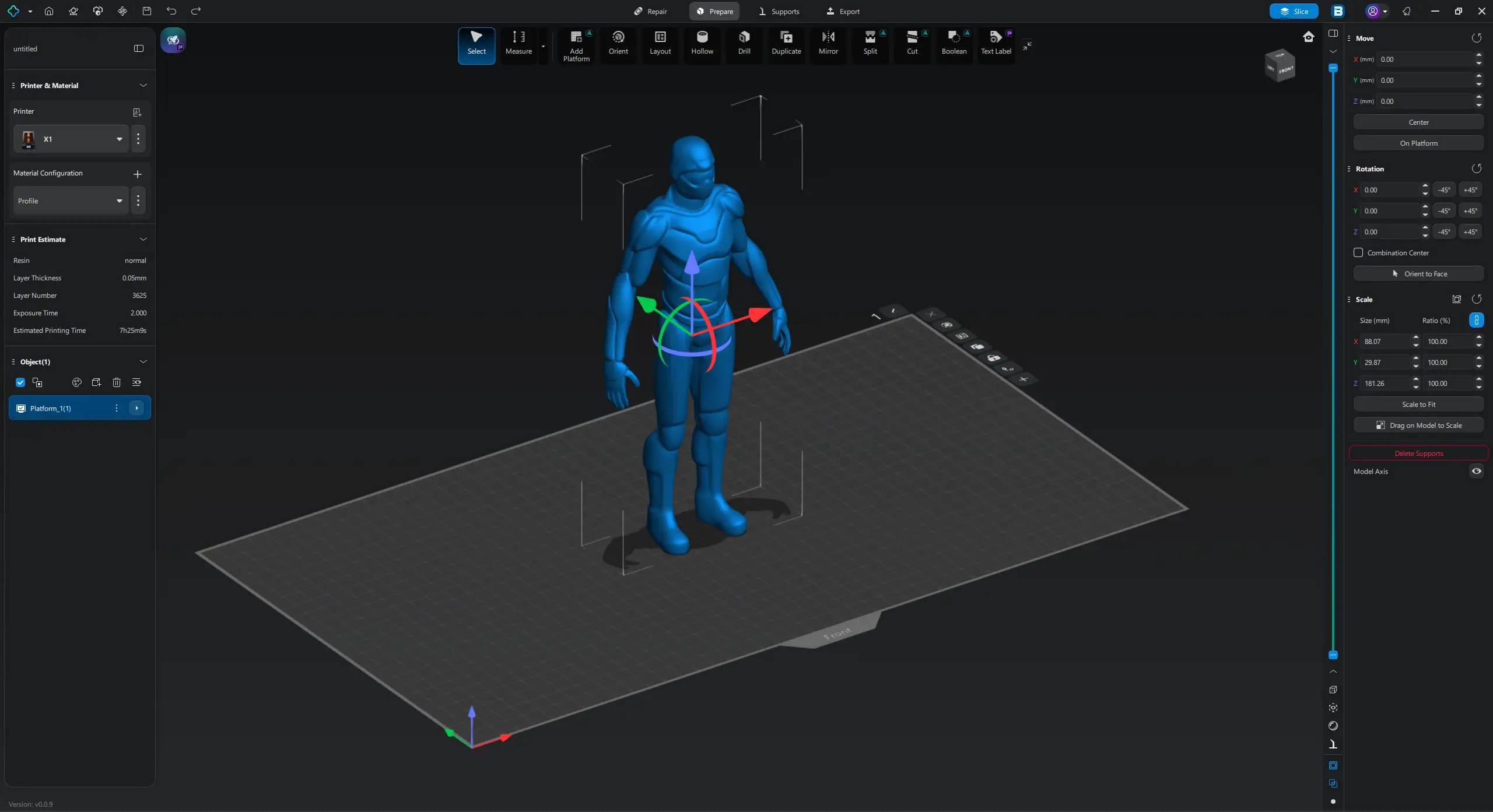Select the Drill tool
The image size is (1493, 812).
click(744, 44)
